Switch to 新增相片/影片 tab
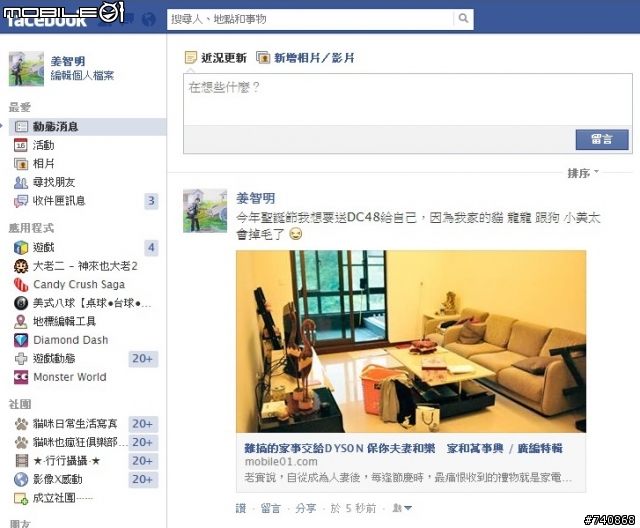Screen dimensions: 640x528 click(305, 58)
